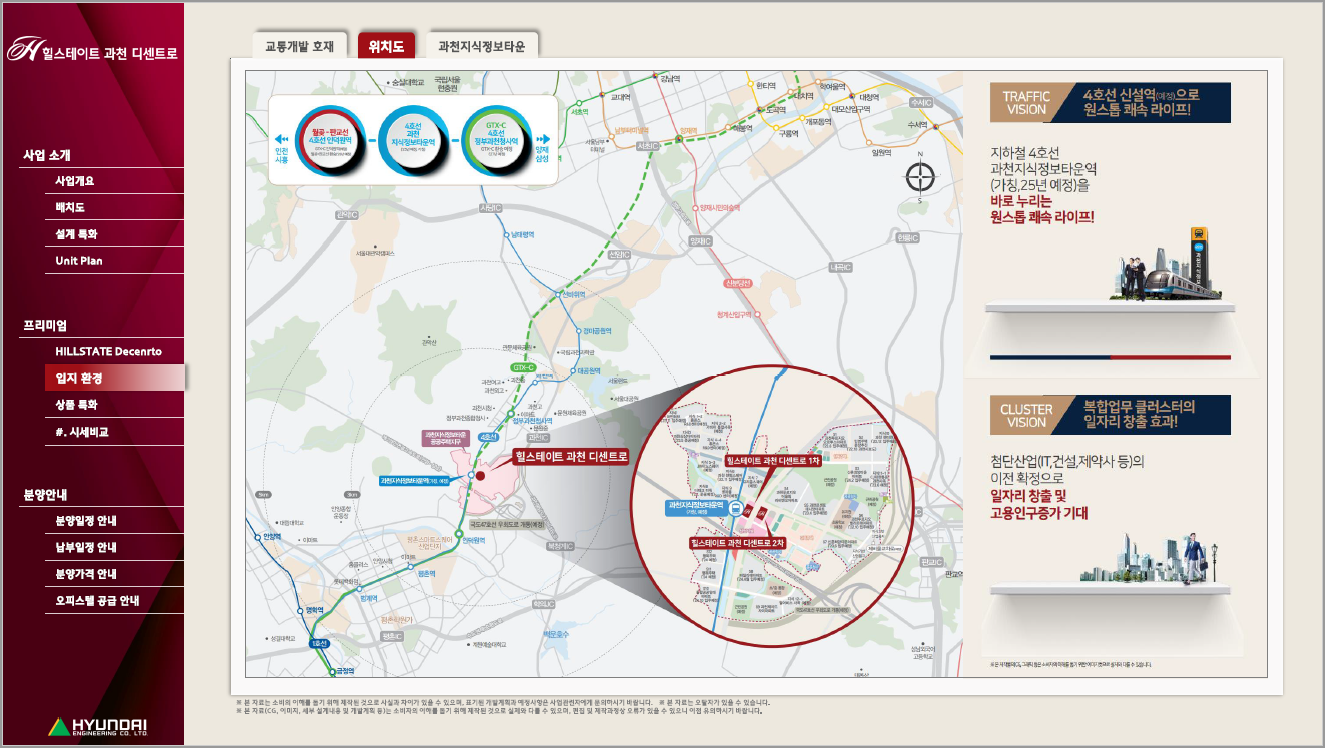Click the 안양역 station label
This screenshot has height=748, width=1325.
tap(272, 537)
